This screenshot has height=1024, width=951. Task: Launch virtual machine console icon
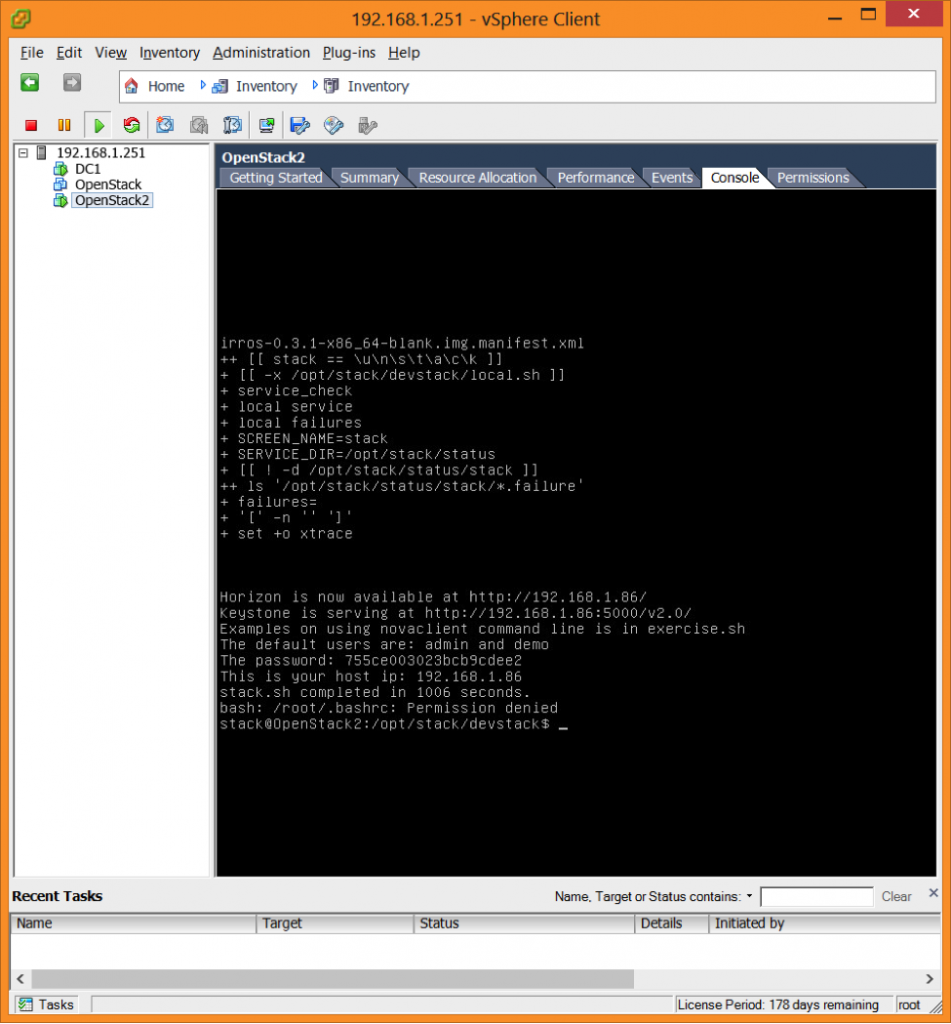266,125
